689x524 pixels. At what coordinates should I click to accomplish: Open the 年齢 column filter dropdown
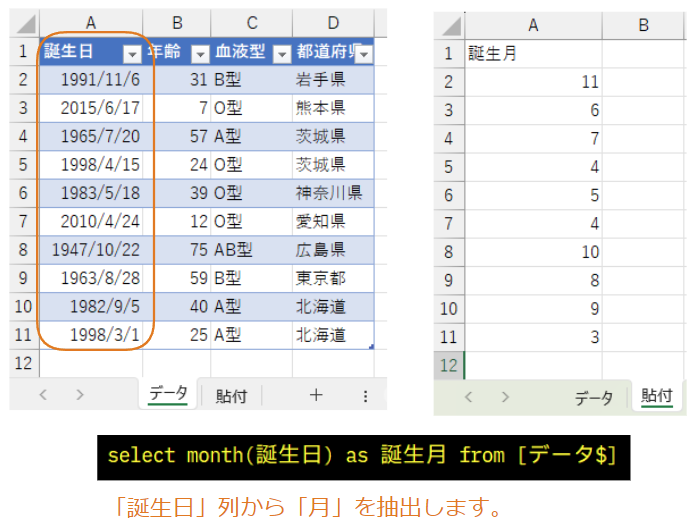click(200, 54)
